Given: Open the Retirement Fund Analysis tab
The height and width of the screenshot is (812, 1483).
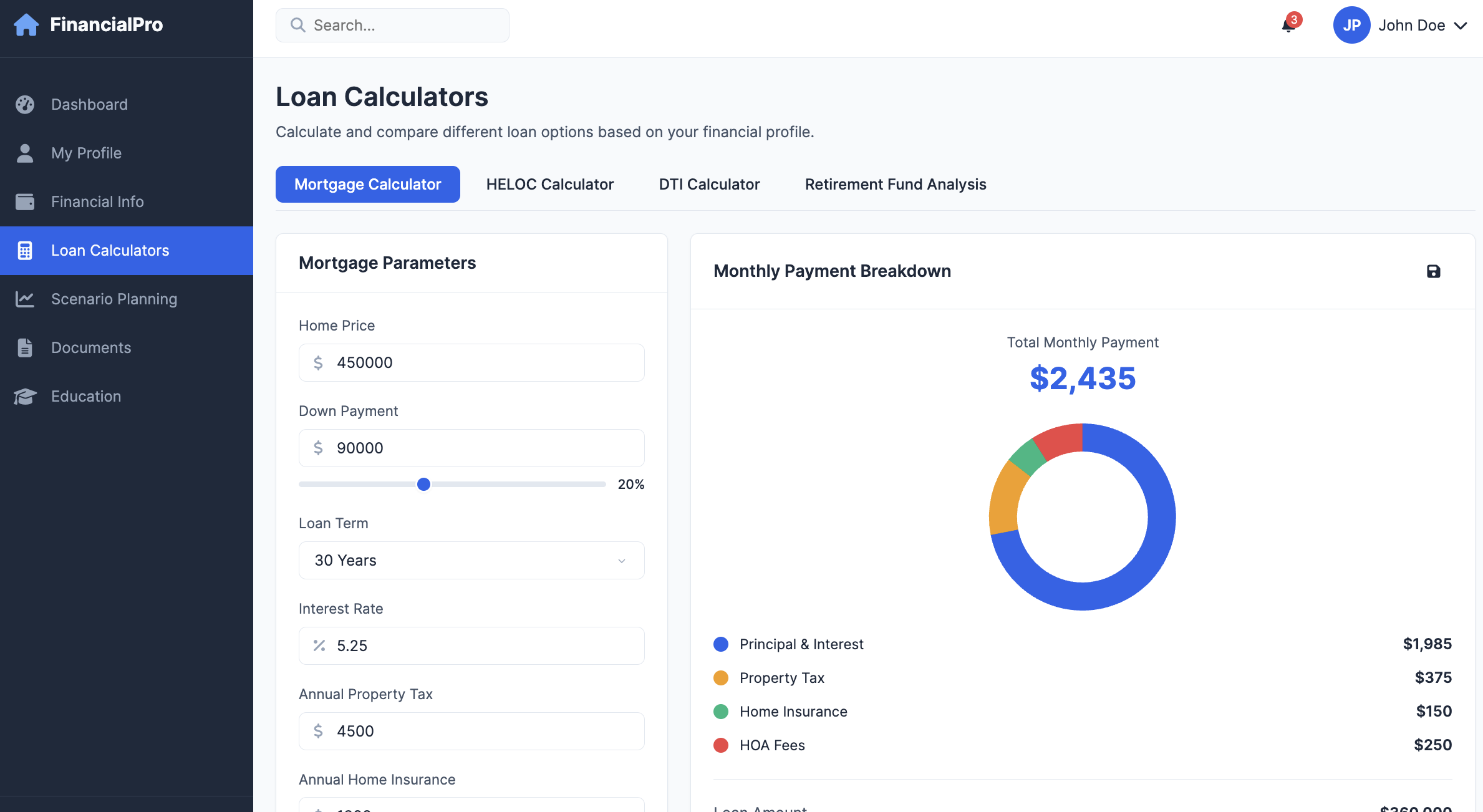Looking at the screenshot, I should 895,184.
